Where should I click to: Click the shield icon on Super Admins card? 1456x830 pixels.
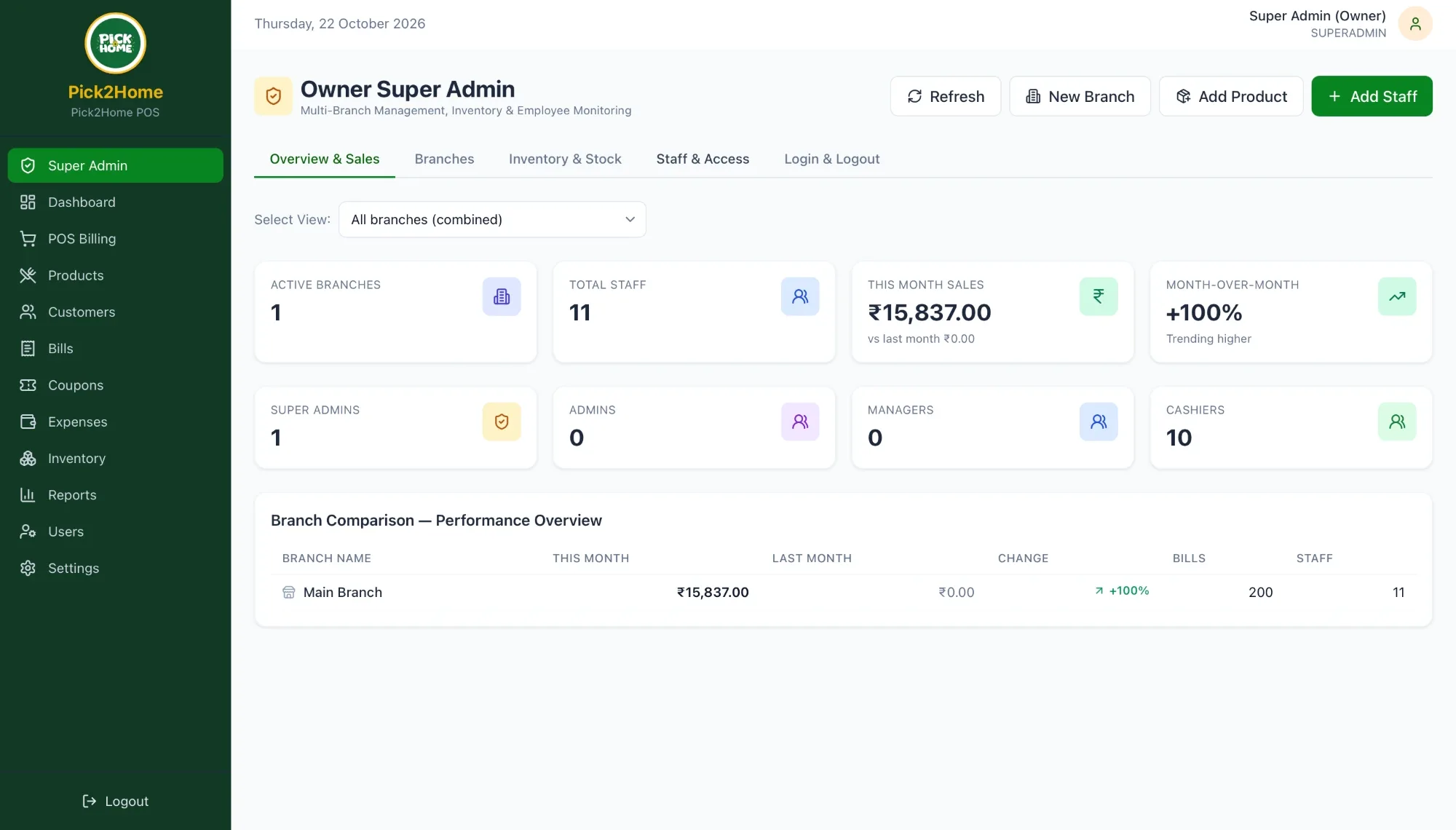tap(502, 422)
